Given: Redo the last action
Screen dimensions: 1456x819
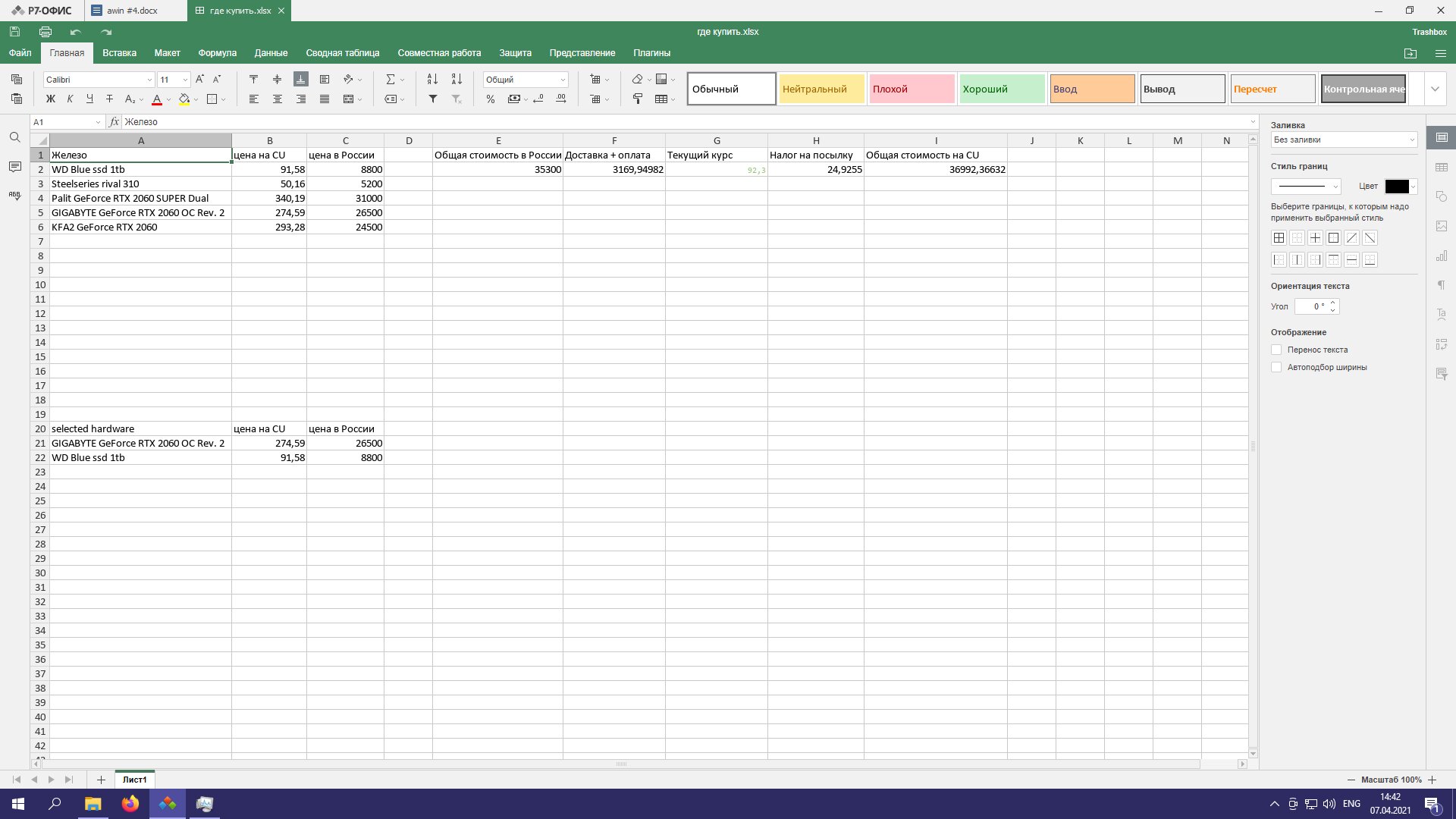Looking at the screenshot, I should tap(106, 32).
